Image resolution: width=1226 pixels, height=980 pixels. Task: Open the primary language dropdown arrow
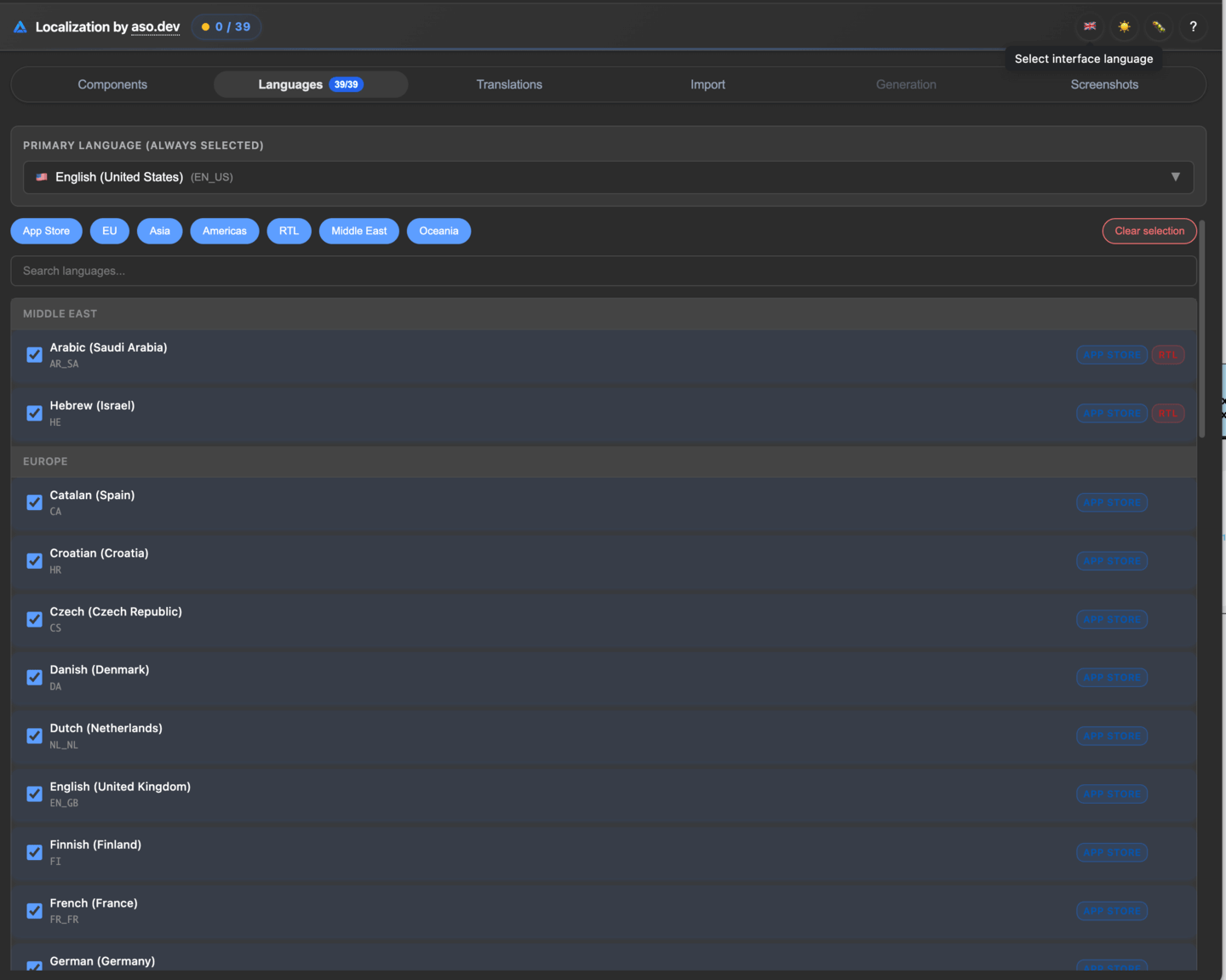(x=1175, y=177)
